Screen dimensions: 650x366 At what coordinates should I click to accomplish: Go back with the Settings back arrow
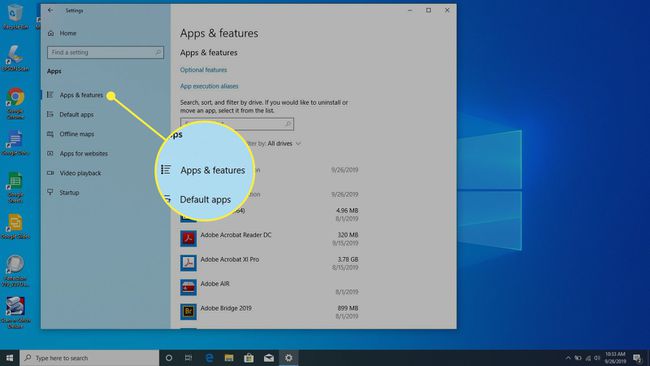pyautogui.click(x=51, y=10)
